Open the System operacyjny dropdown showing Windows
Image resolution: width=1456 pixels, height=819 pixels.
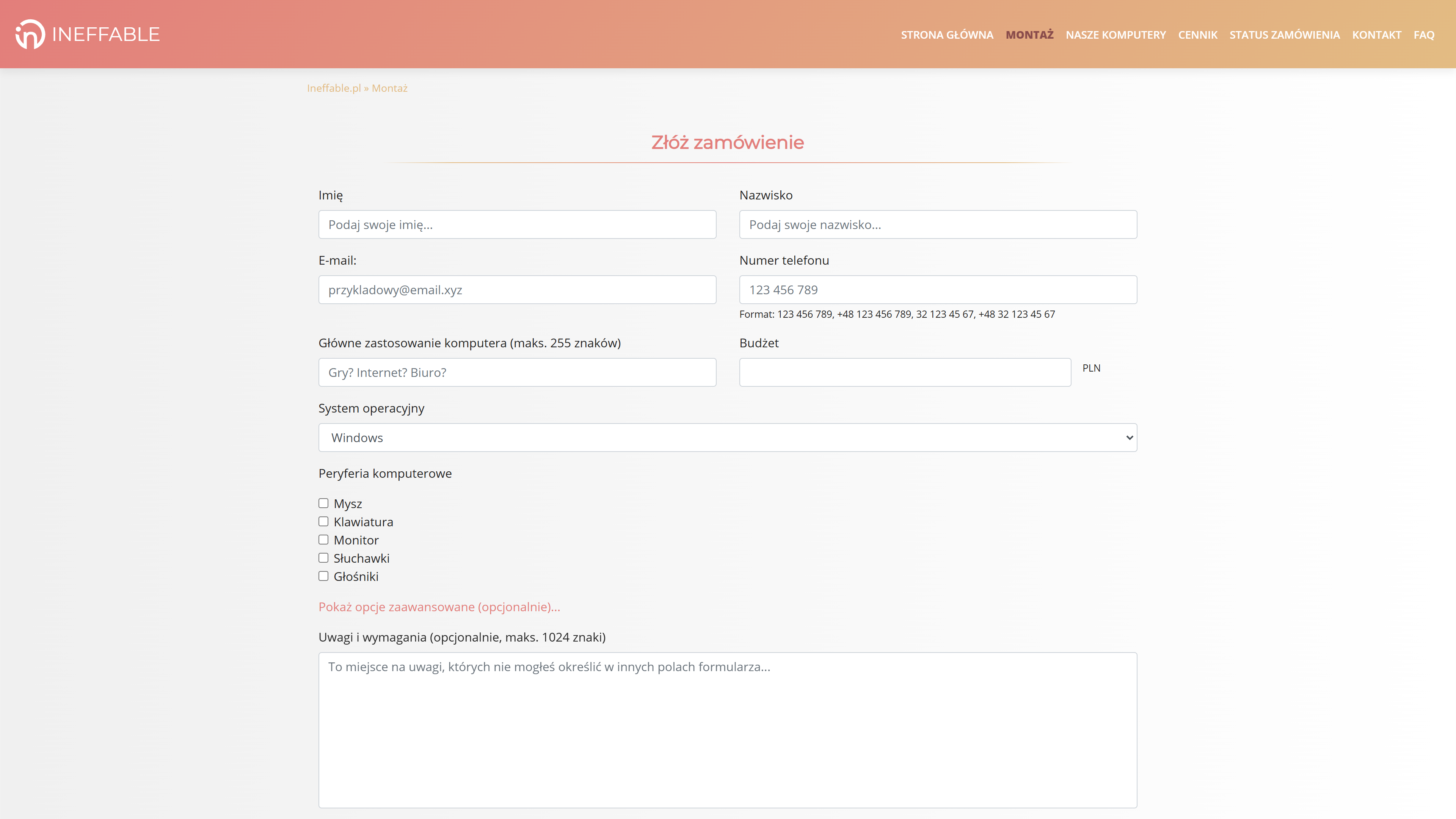(x=727, y=437)
